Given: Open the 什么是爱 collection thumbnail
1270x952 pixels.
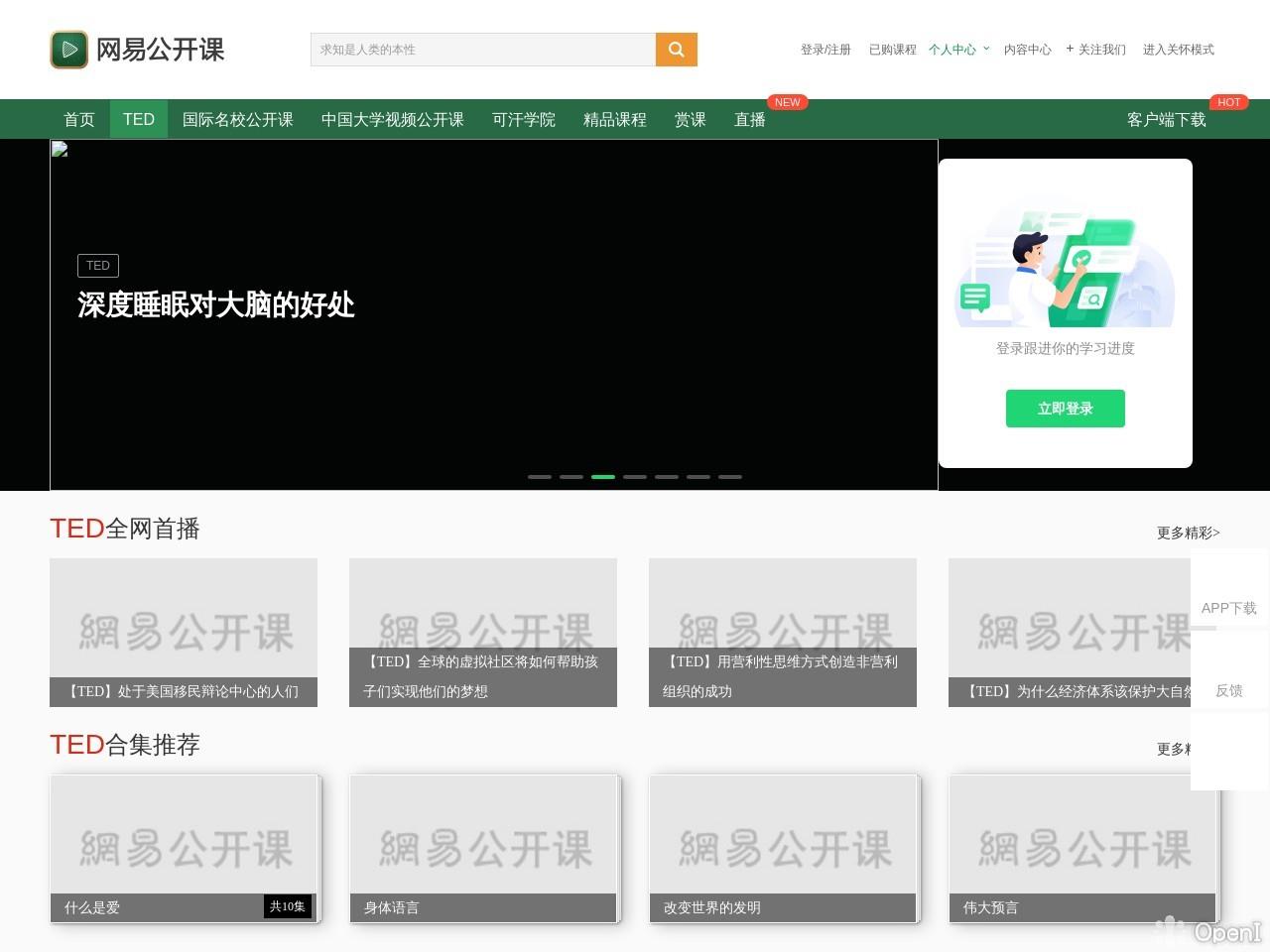Looking at the screenshot, I should (x=185, y=848).
